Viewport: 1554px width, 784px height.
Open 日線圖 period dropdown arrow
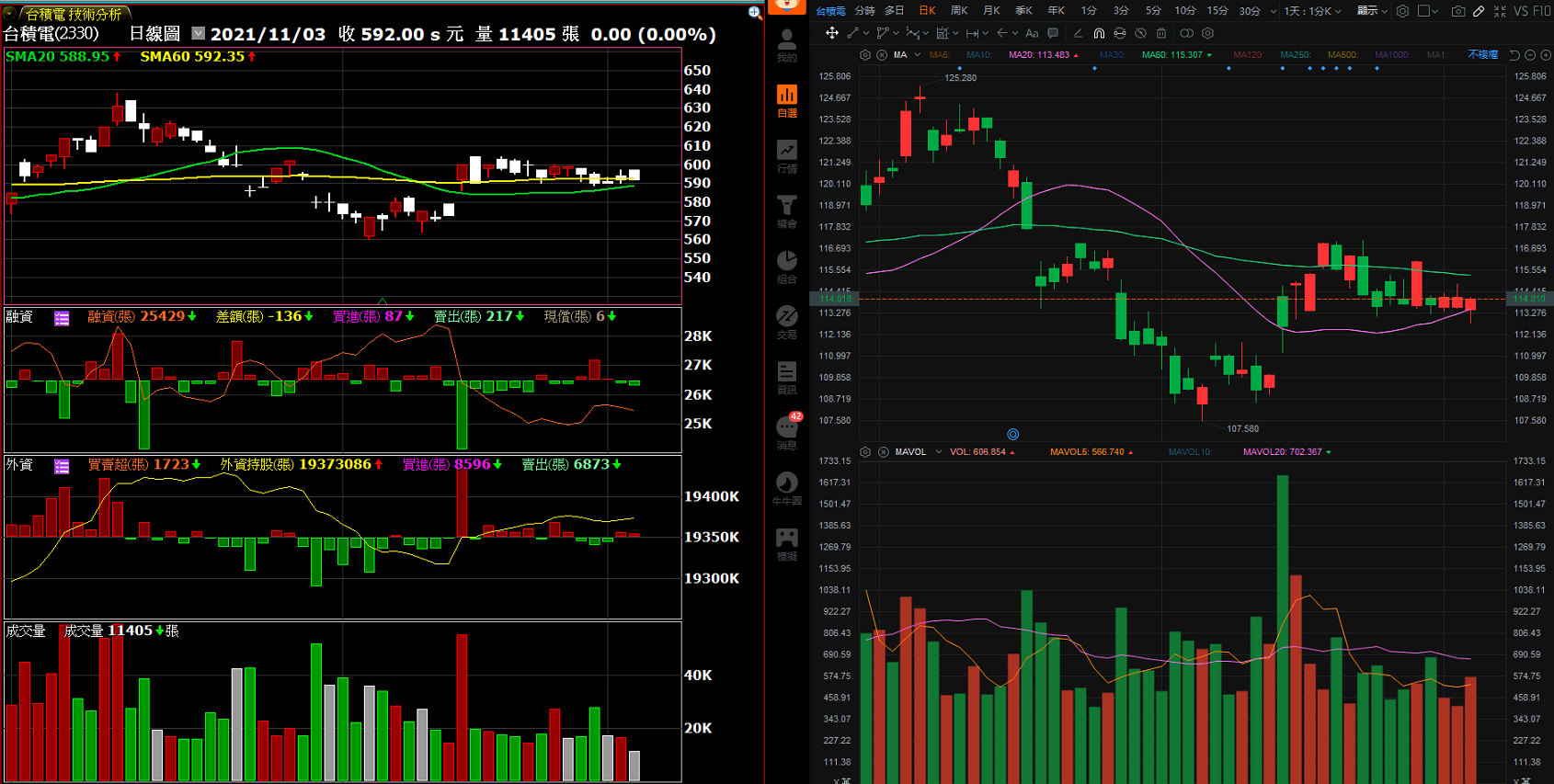pos(198,33)
